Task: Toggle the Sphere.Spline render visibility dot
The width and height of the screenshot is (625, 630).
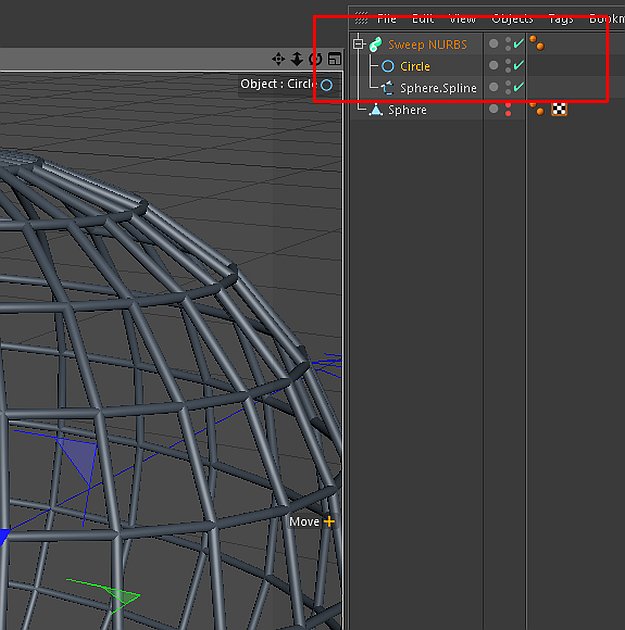Action: coord(508,92)
